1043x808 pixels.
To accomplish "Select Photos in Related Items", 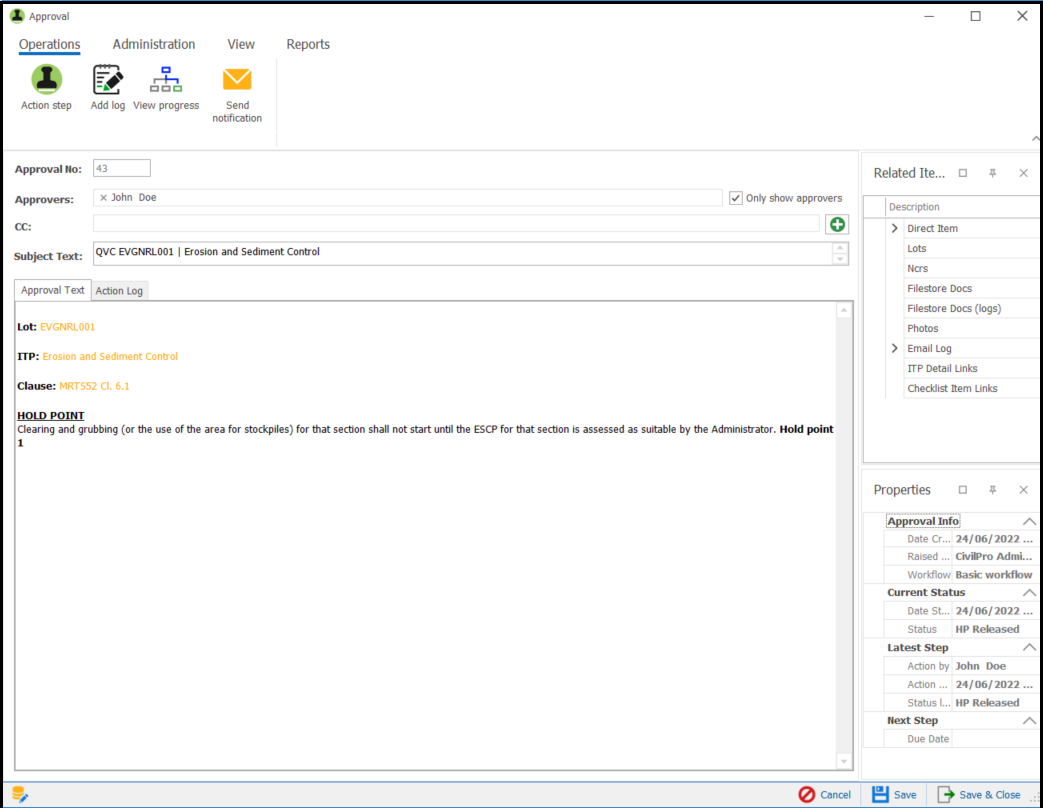I will [x=971, y=328].
